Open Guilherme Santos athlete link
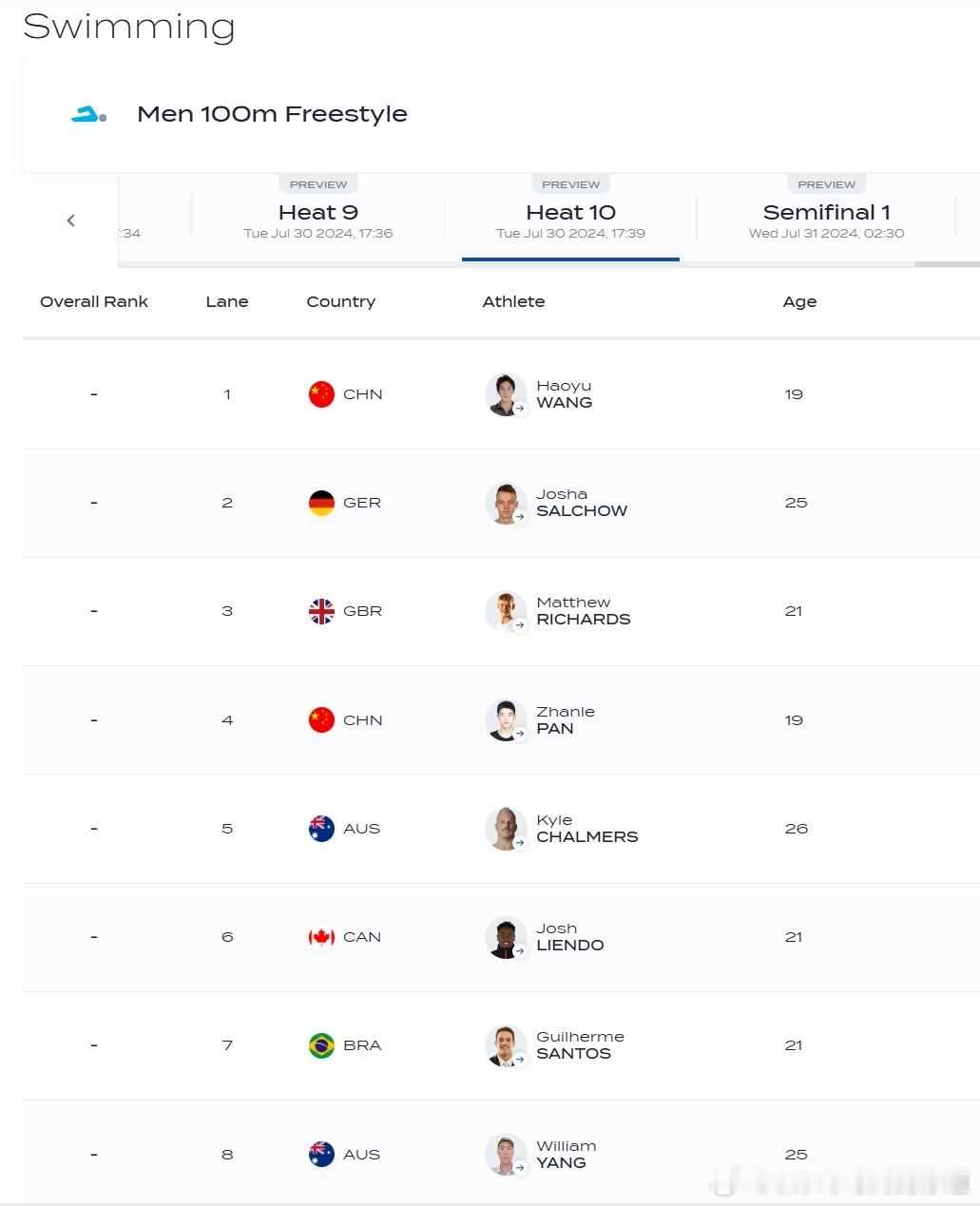 coord(580,1045)
